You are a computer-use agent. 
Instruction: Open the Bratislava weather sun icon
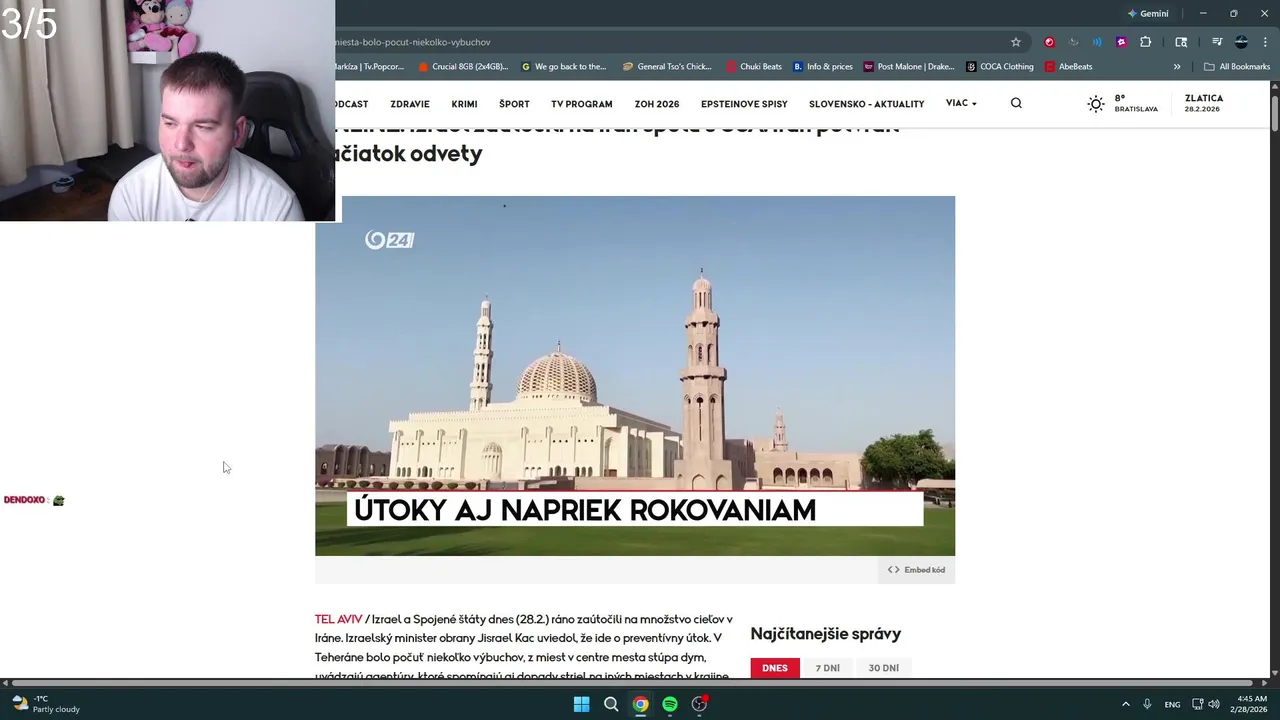(1096, 104)
